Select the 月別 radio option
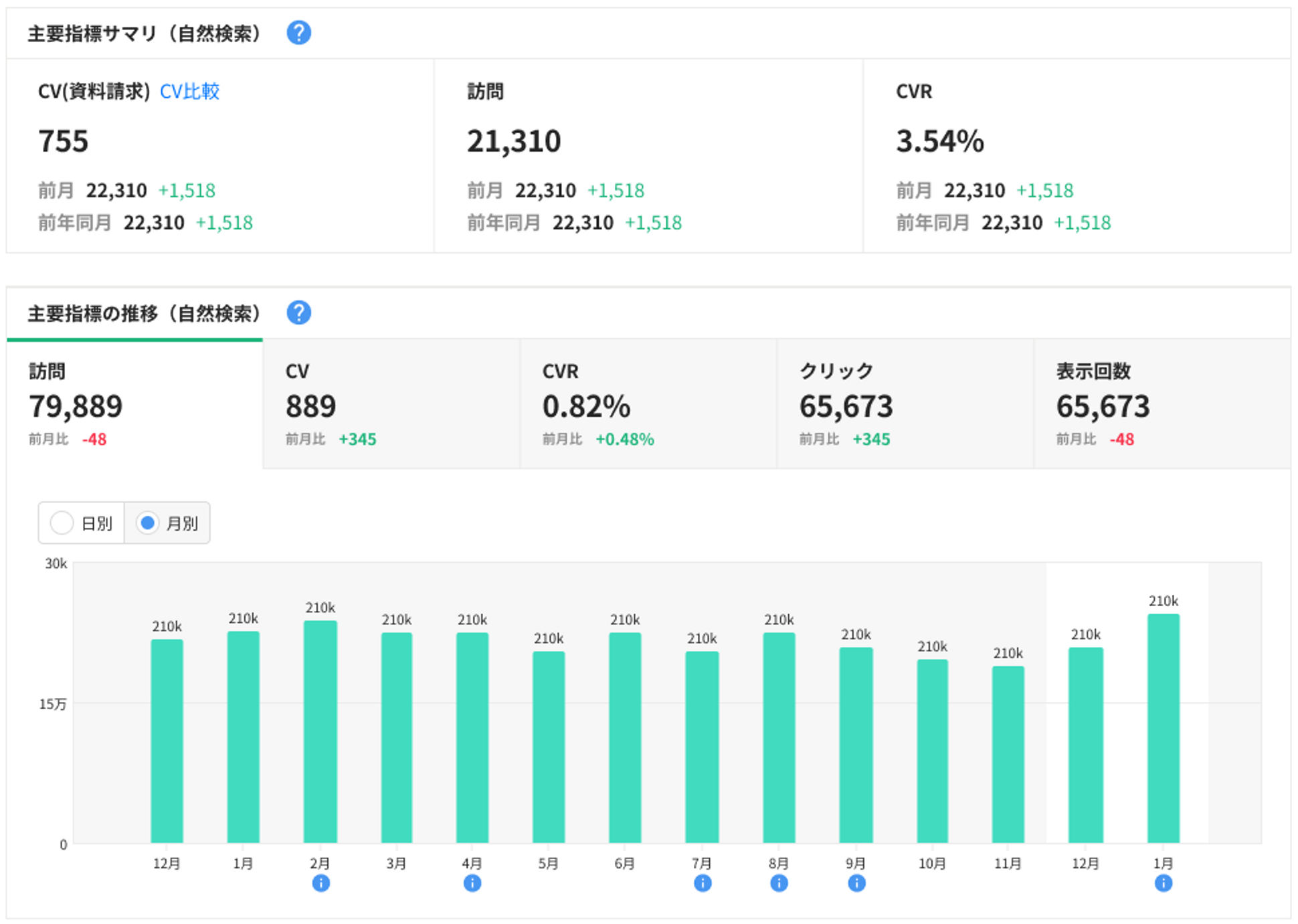 click(147, 523)
